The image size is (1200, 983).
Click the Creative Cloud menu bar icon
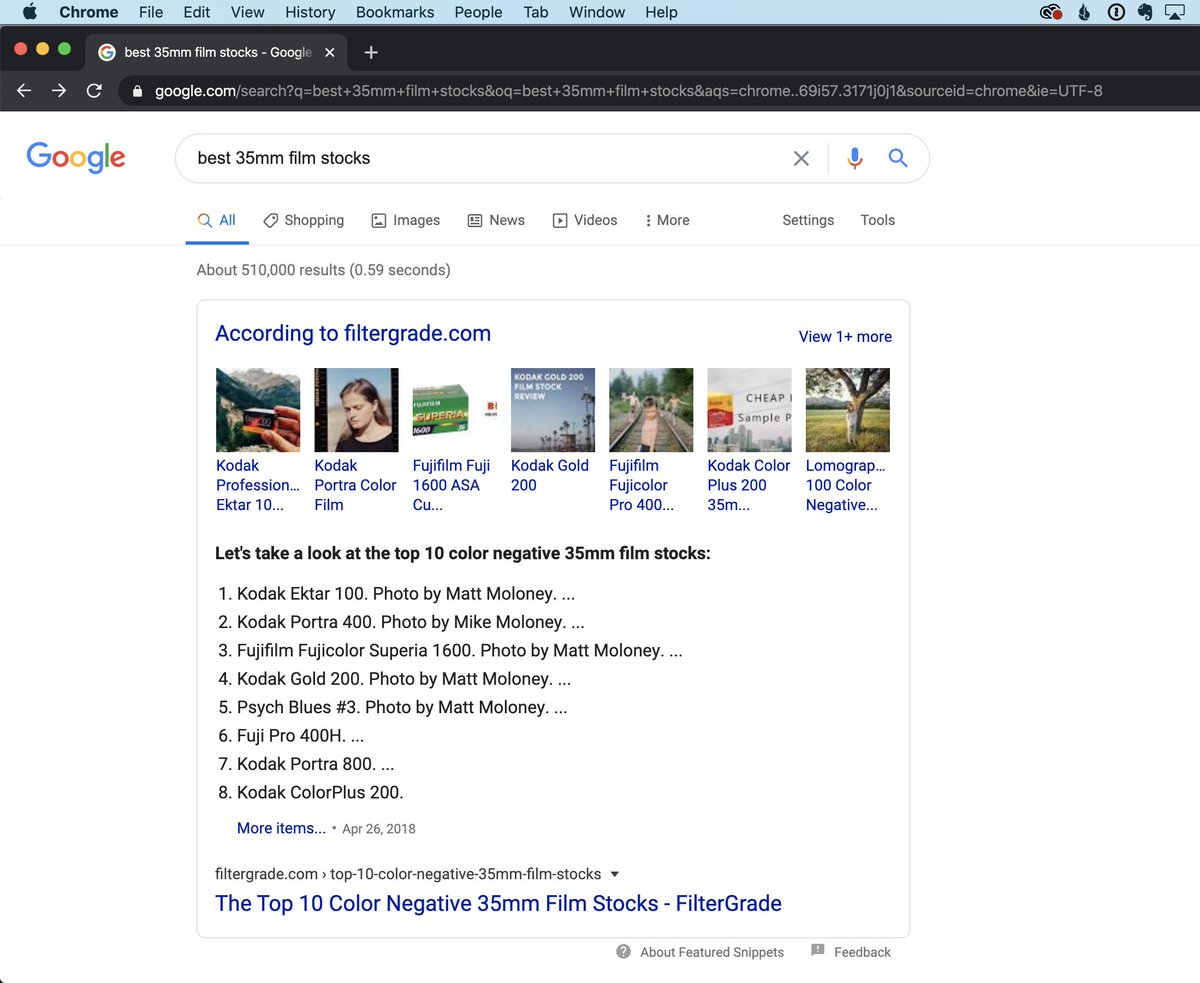click(1050, 12)
